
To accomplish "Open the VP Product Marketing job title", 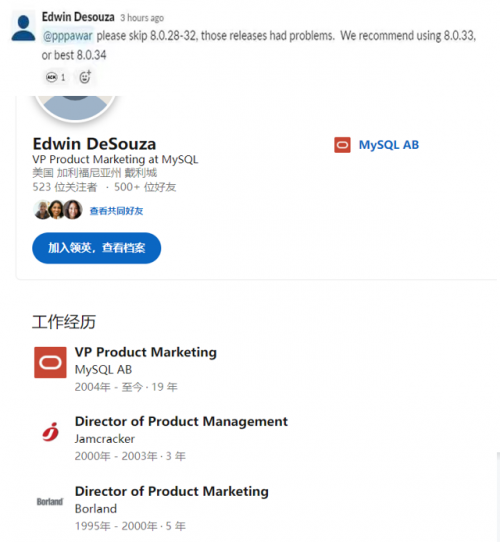I will click(146, 352).
